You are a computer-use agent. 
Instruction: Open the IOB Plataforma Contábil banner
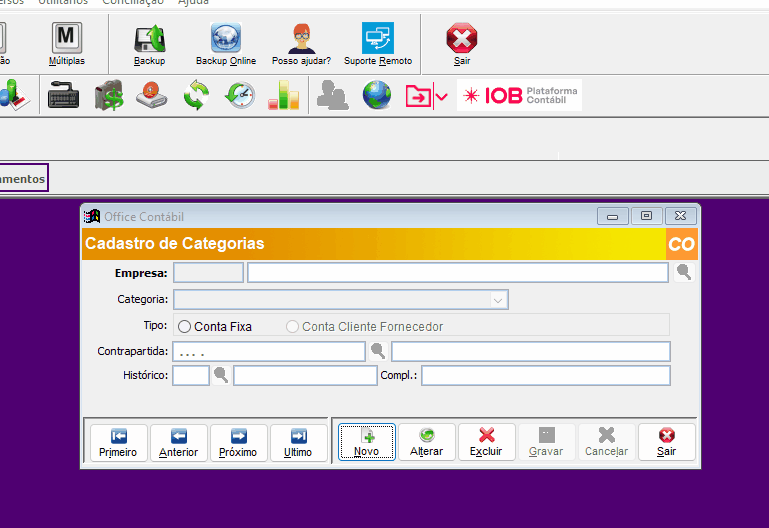519,95
